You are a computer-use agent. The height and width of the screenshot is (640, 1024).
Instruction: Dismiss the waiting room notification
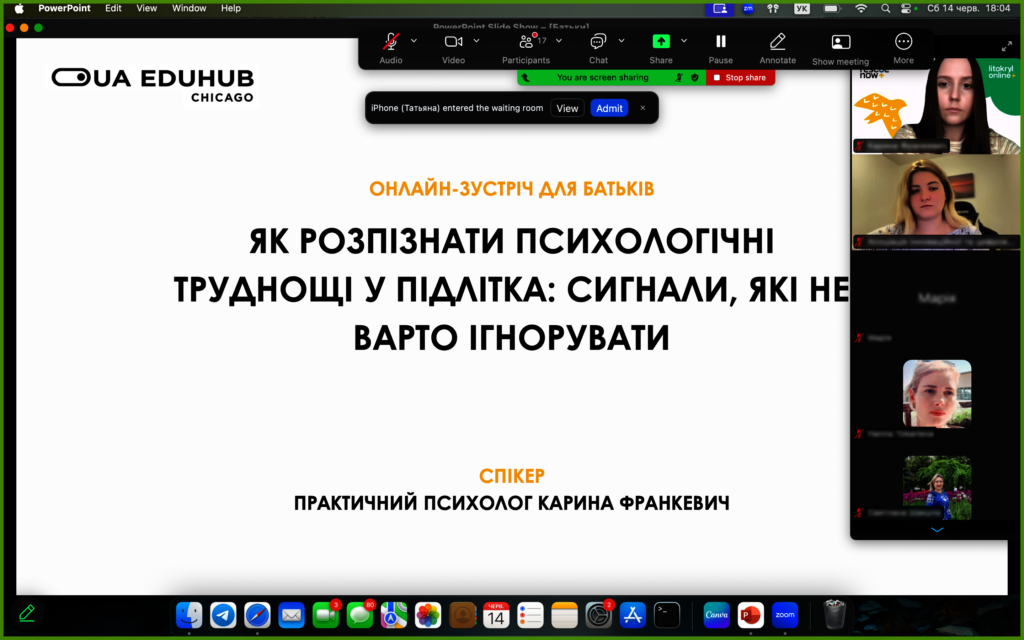point(643,108)
